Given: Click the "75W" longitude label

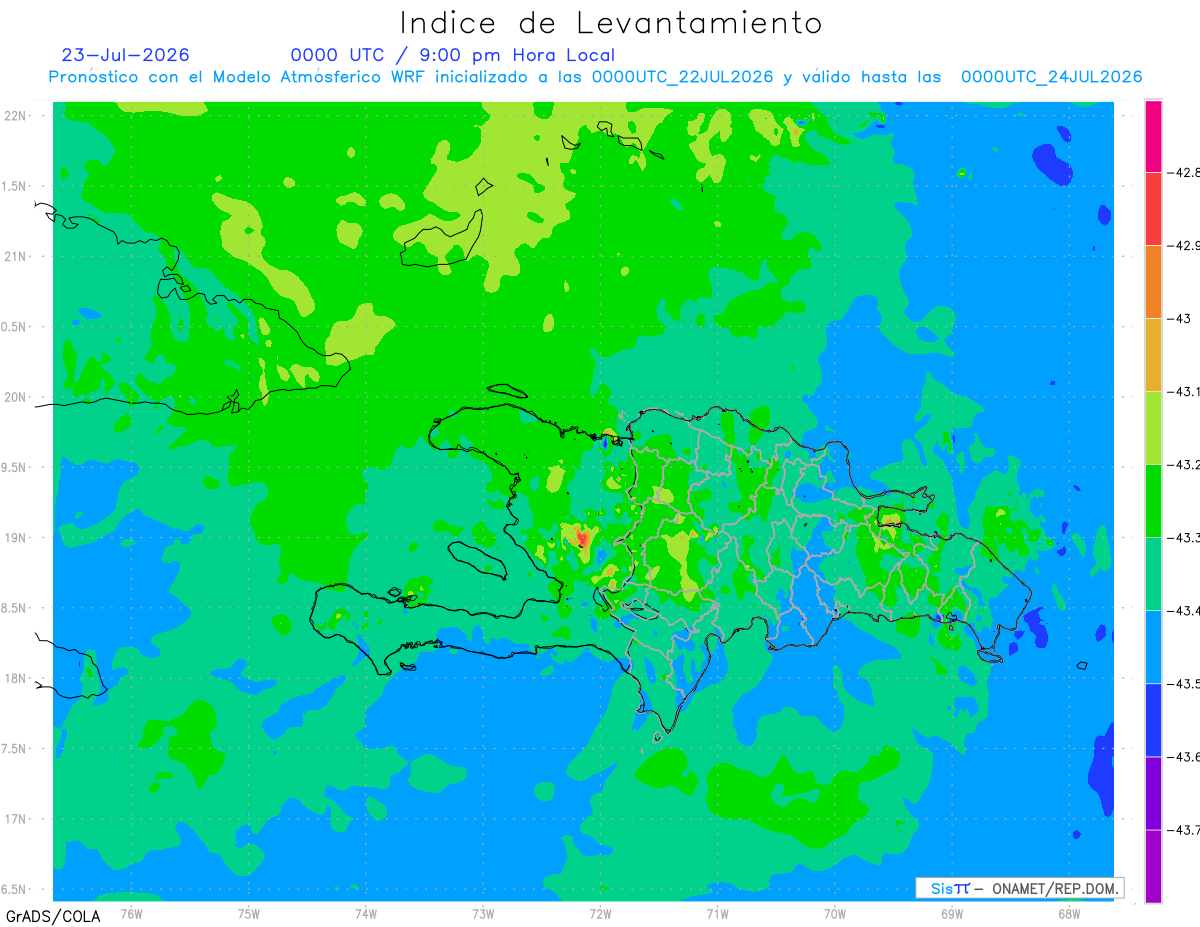Looking at the screenshot, I should click(249, 914).
